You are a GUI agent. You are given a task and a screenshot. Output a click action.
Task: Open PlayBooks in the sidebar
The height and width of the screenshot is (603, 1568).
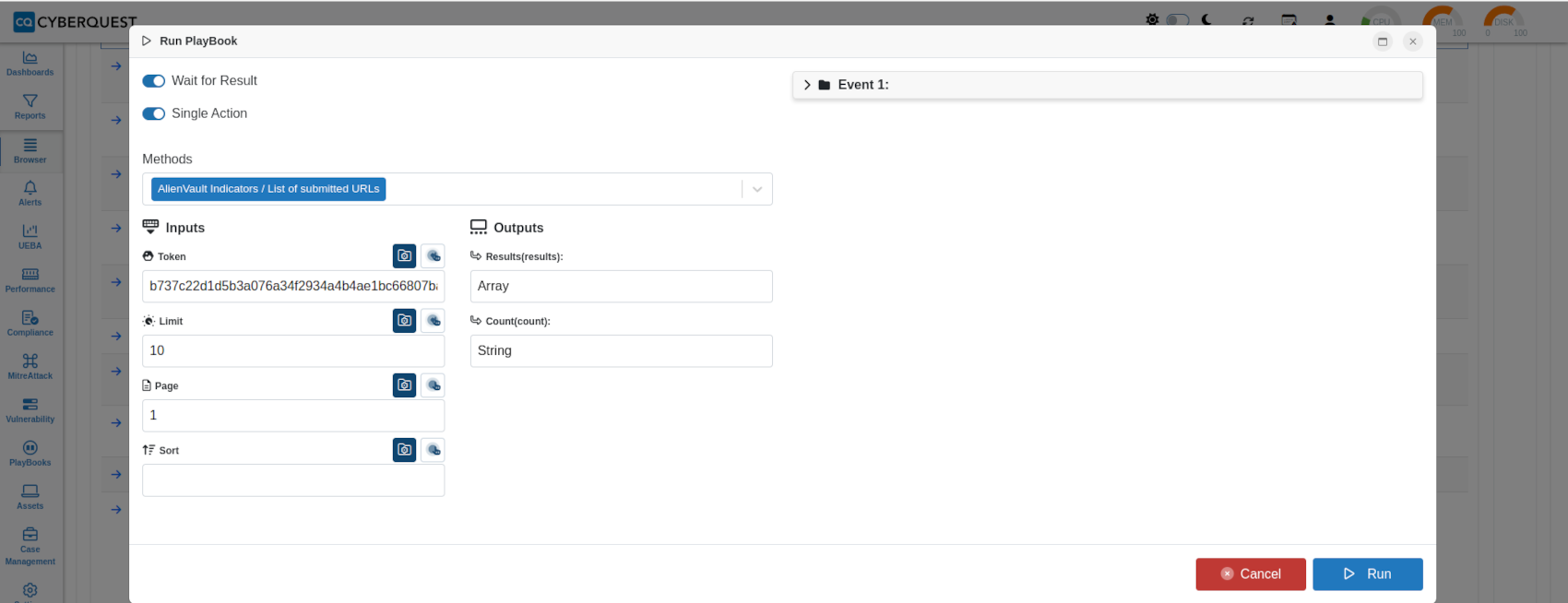(30, 453)
